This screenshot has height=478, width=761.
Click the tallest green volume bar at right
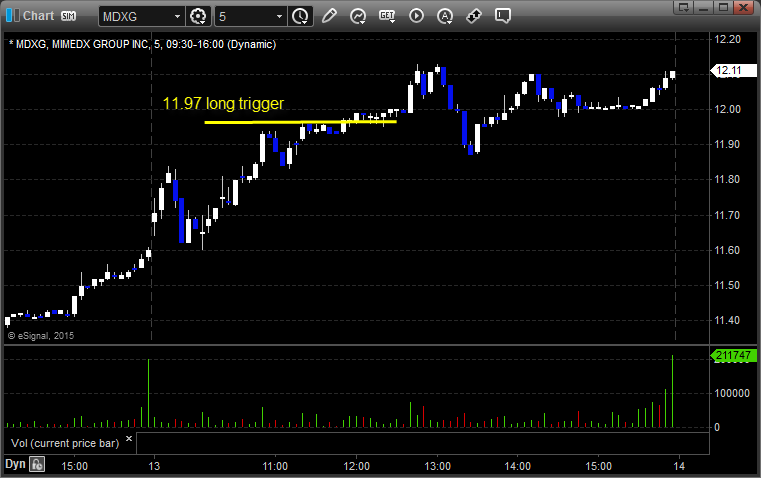(x=673, y=391)
